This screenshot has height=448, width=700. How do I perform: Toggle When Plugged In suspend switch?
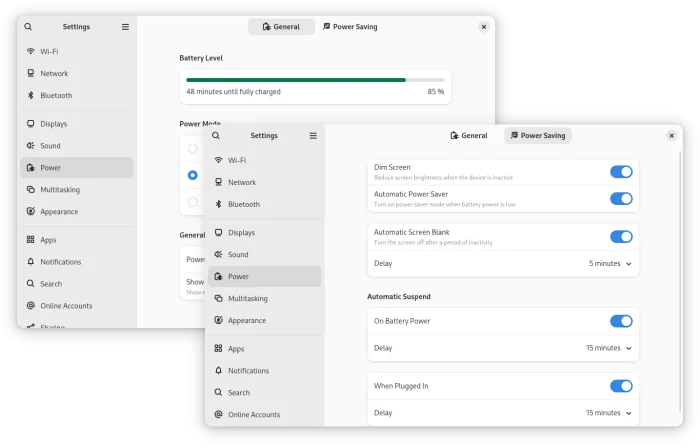coord(621,386)
